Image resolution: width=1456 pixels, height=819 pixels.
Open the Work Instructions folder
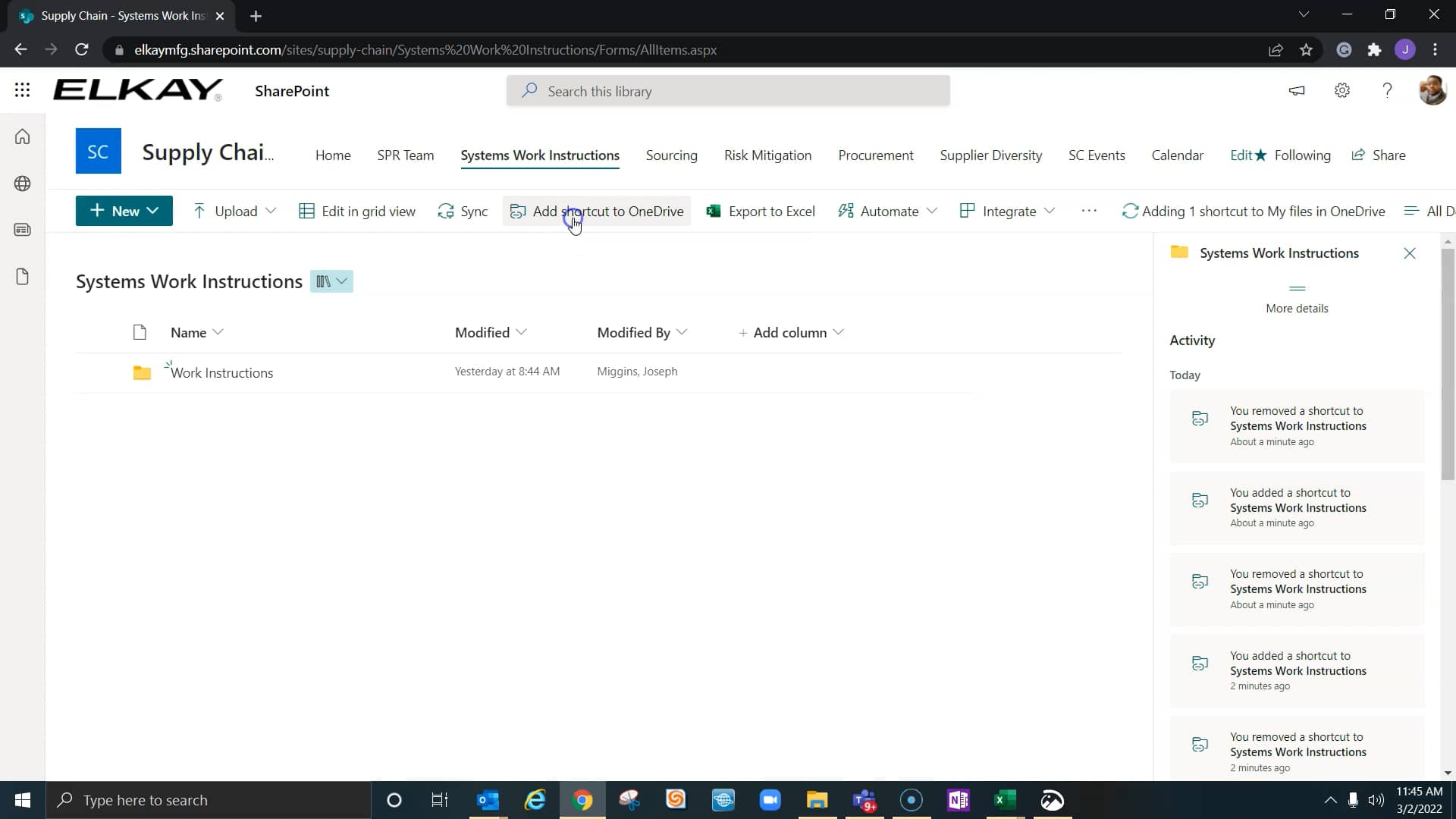pyautogui.click(x=221, y=372)
